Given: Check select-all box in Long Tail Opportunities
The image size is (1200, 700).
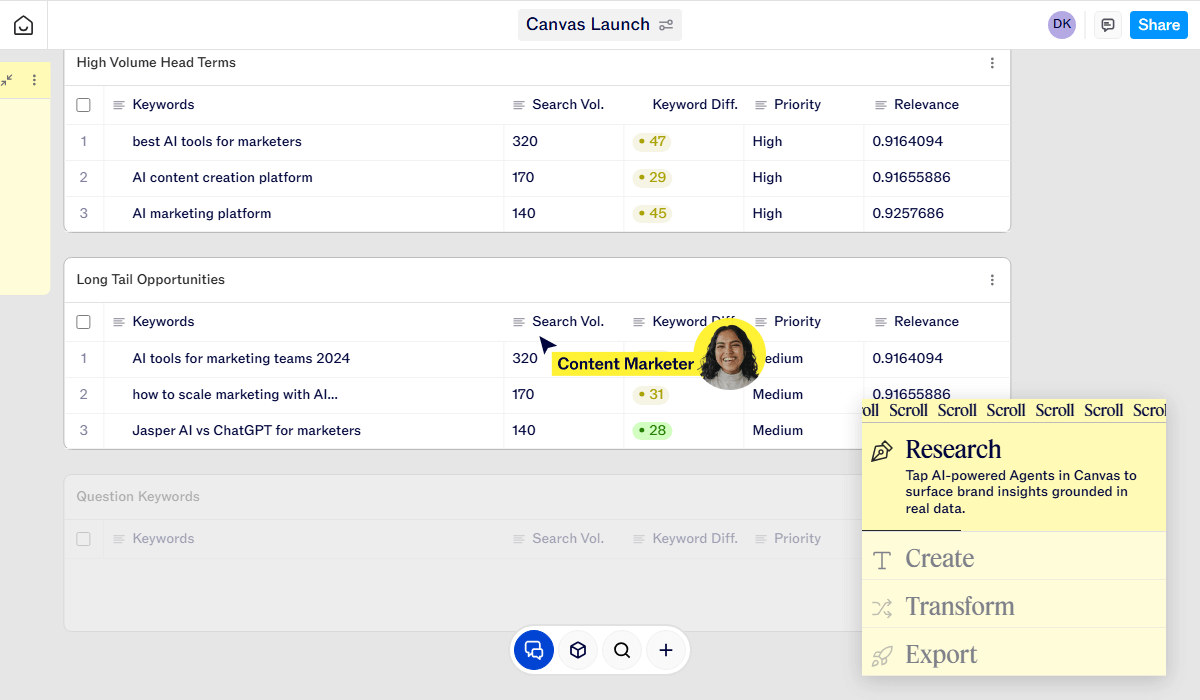Looking at the screenshot, I should [84, 322].
